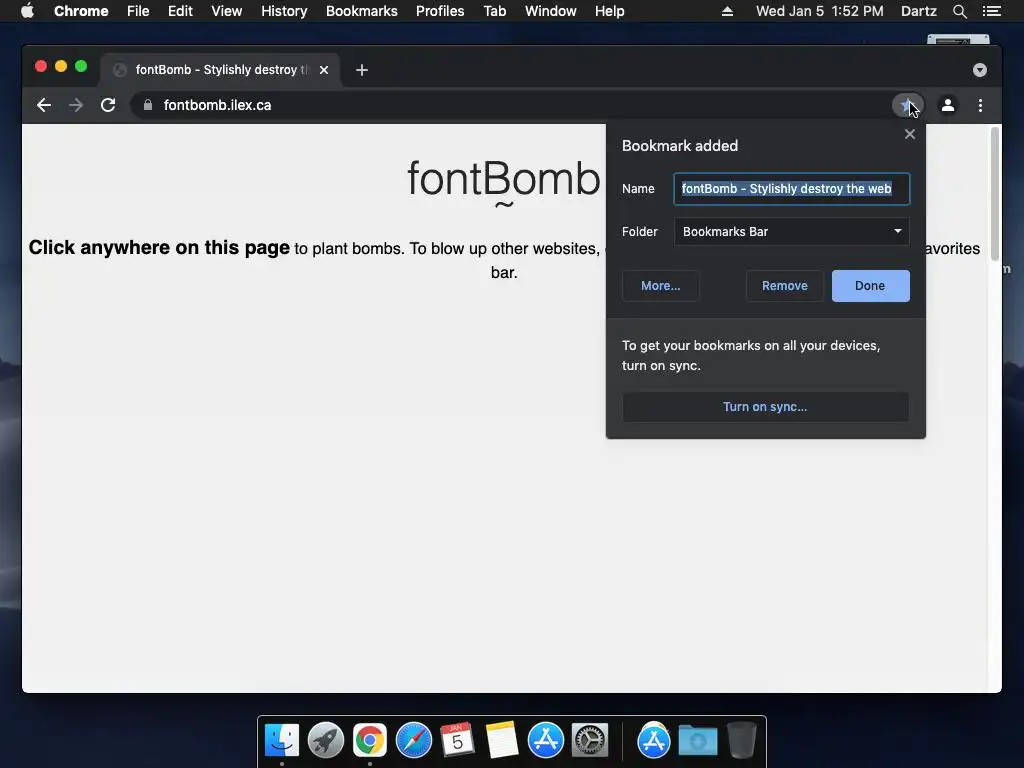This screenshot has height=768, width=1024.
Task: Click the Dartz user name in menu bar
Action: [918, 11]
